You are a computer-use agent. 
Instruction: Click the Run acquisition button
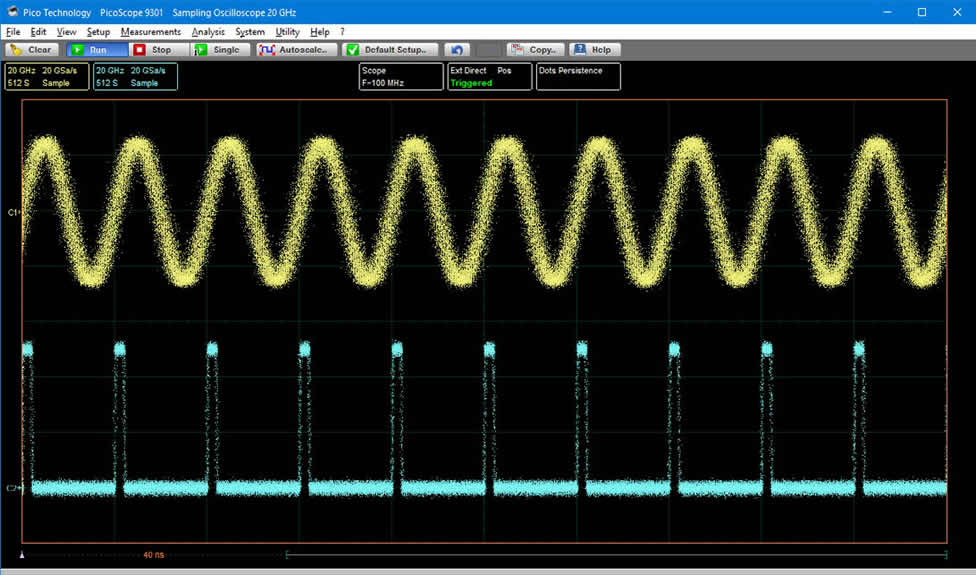pyautogui.click(x=97, y=50)
